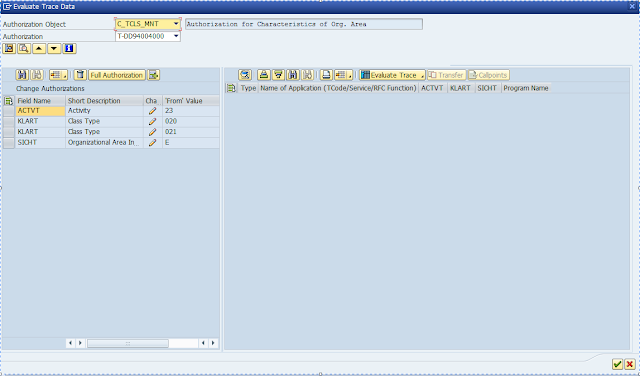Close the Evaluate Trace Data dialog
Image resolution: width=640 pixels, height=376 pixels.
pos(632,6)
